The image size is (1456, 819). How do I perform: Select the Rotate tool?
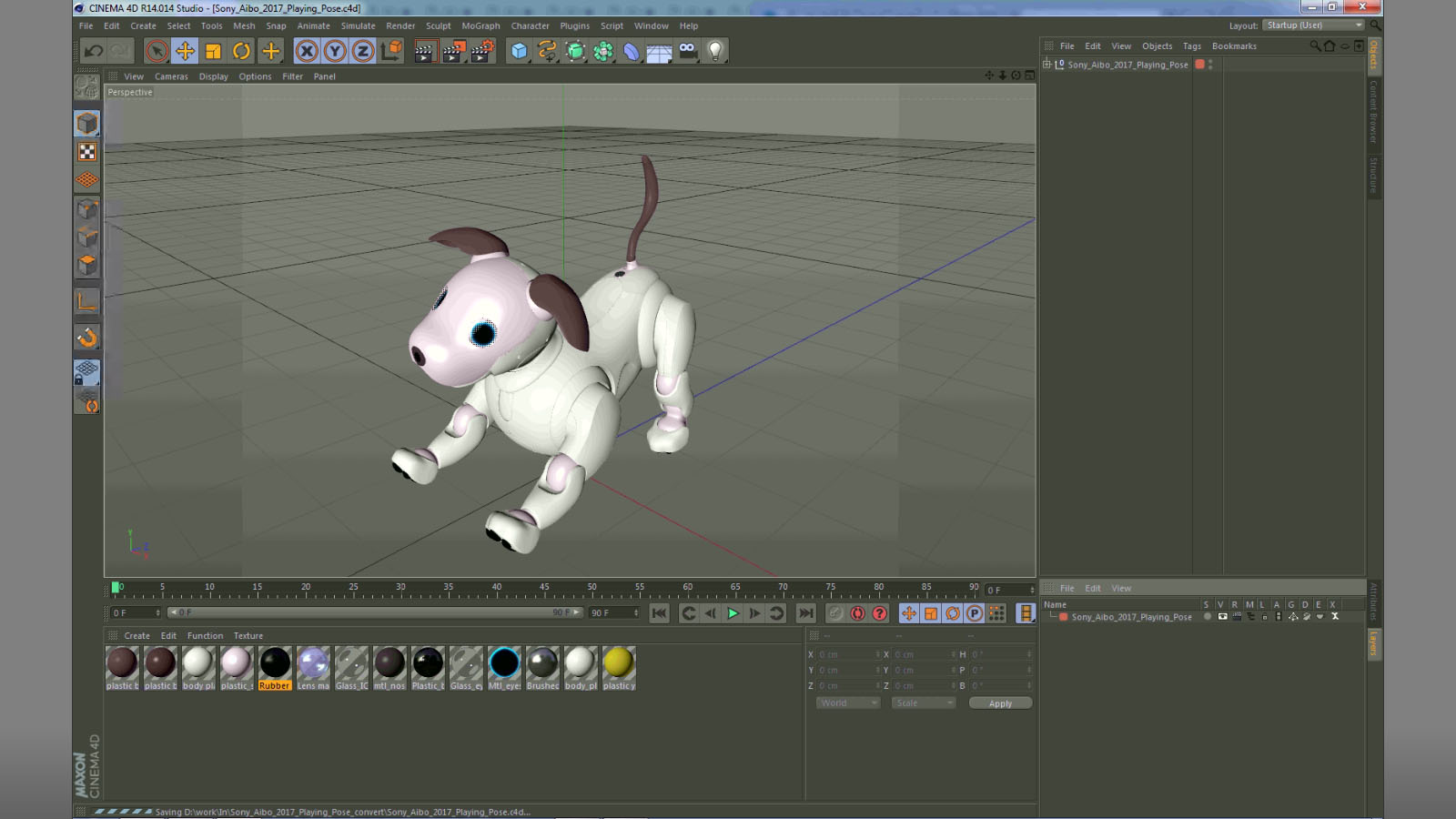(x=241, y=51)
